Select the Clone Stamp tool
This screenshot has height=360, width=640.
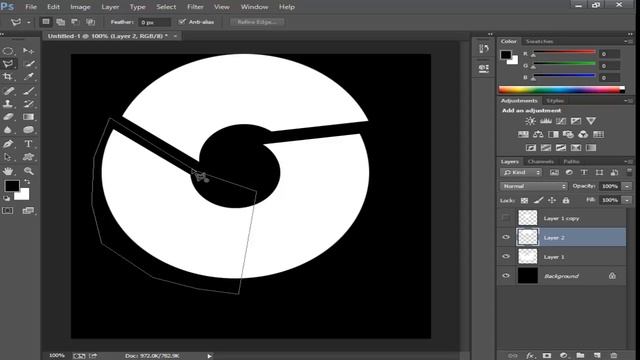click(x=8, y=104)
